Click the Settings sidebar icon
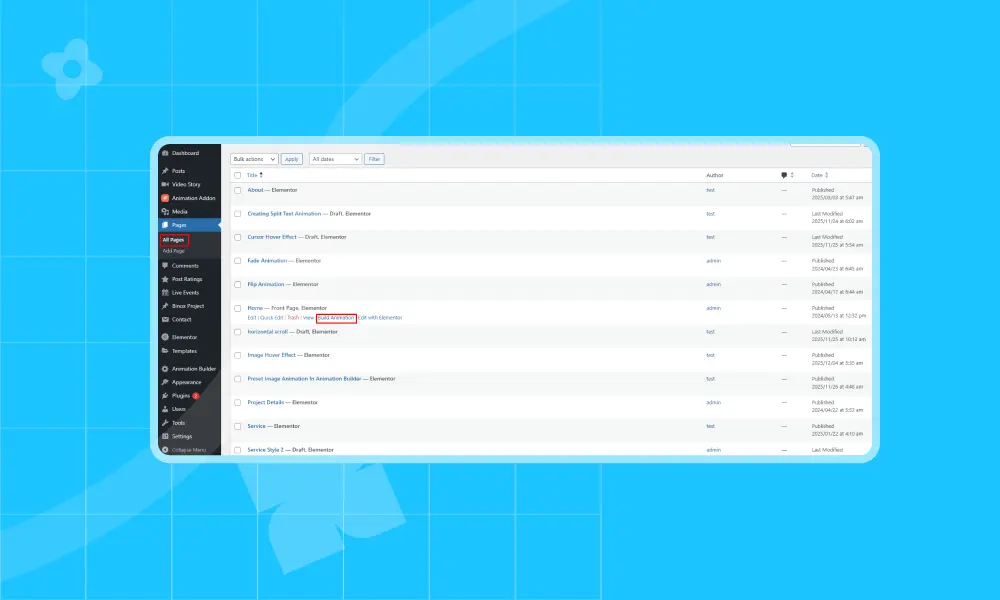The height and width of the screenshot is (600, 1000). pyautogui.click(x=165, y=436)
